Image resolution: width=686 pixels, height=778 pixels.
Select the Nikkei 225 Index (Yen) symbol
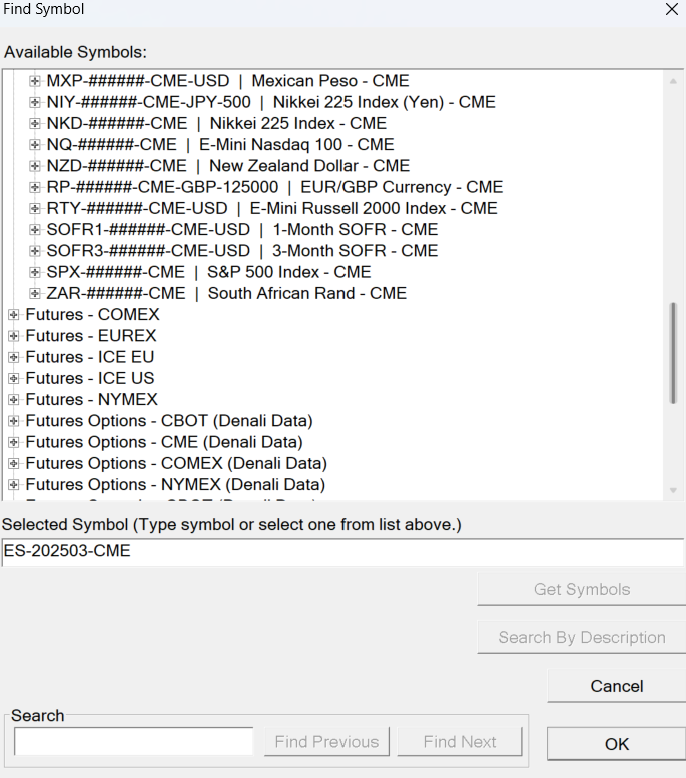(270, 102)
